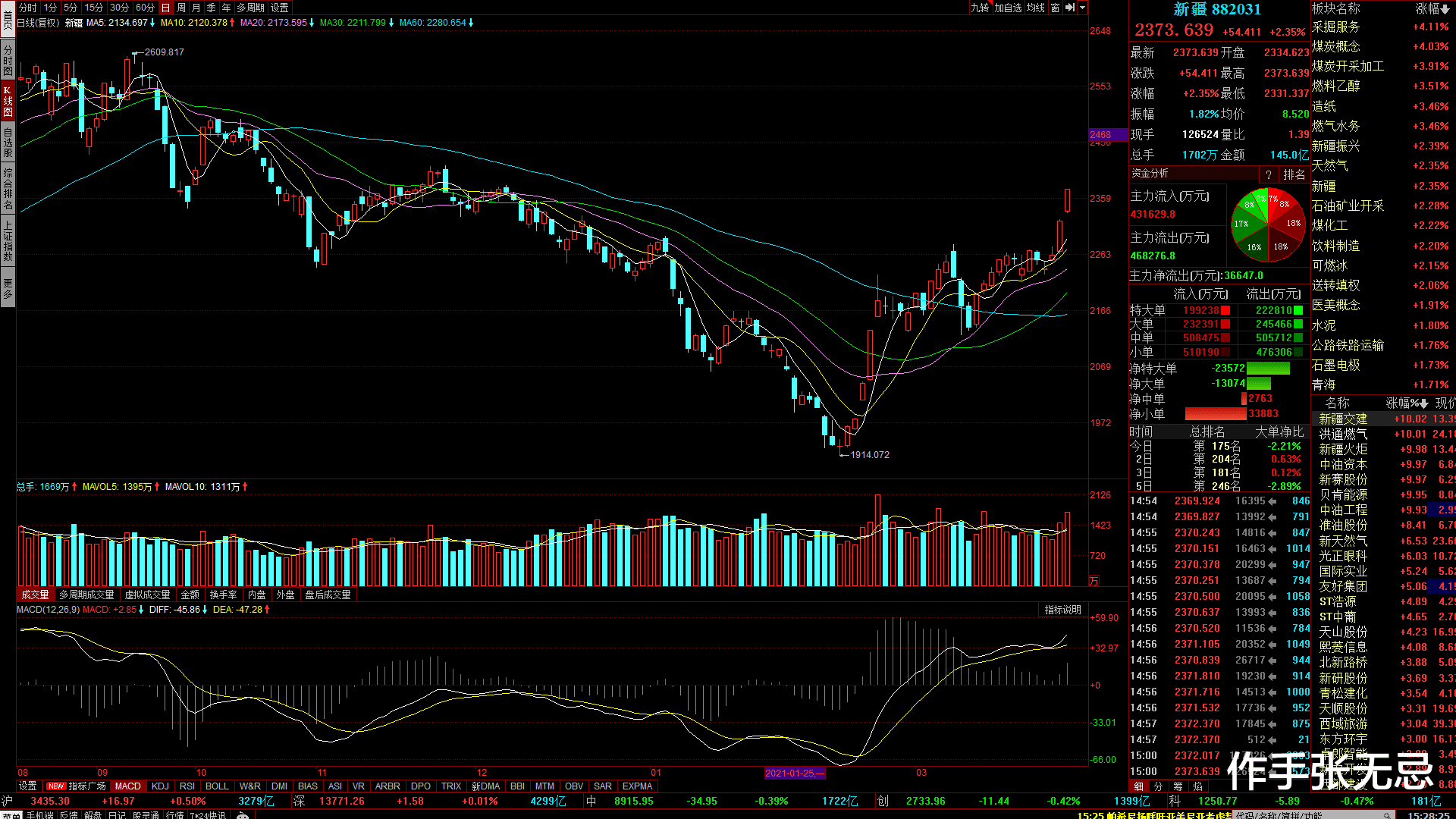Screen dimensions: 1456x819
Task: Select the 周 weekly period
Action: tap(181, 8)
